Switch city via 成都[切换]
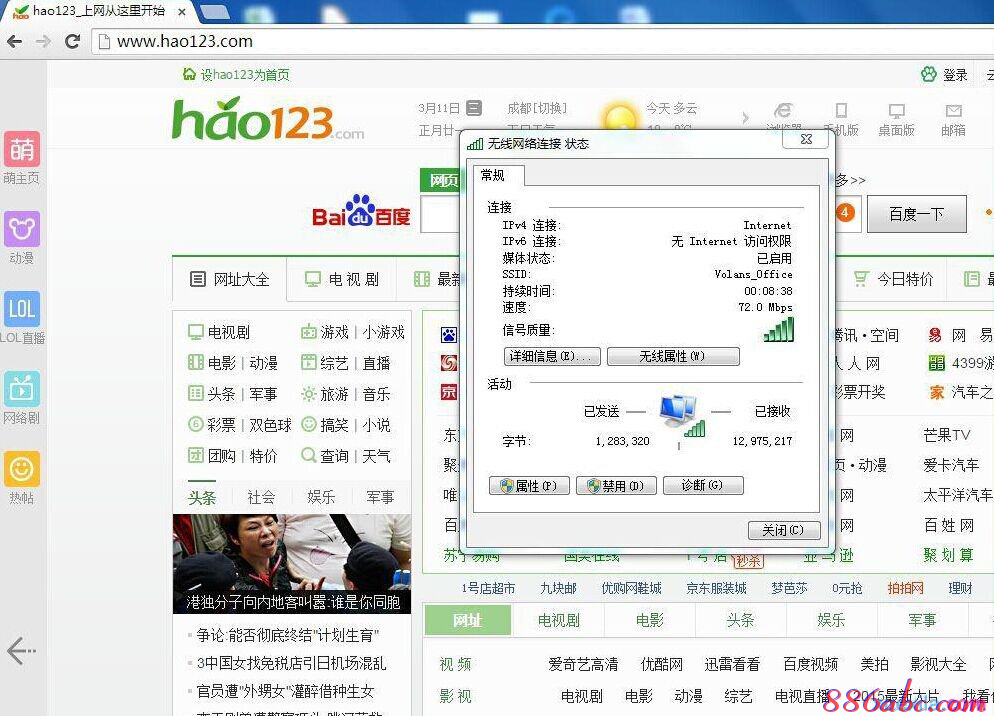The width and height of the screenshot is (994, 716). tap(537, 108)
